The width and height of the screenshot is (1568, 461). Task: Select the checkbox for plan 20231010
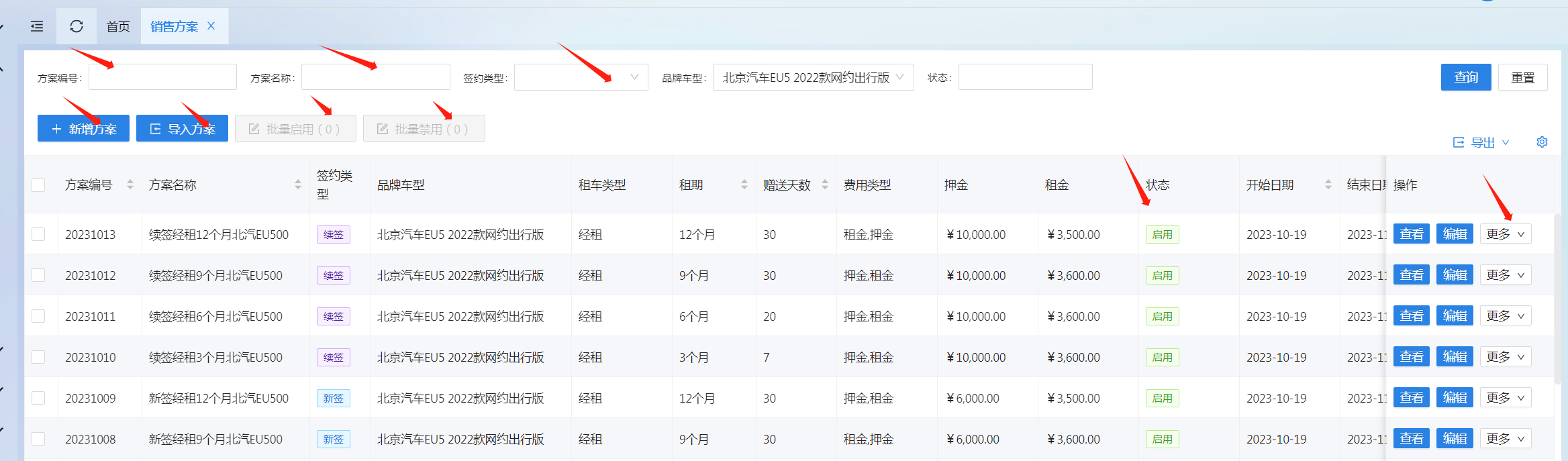tap(38, 357)
